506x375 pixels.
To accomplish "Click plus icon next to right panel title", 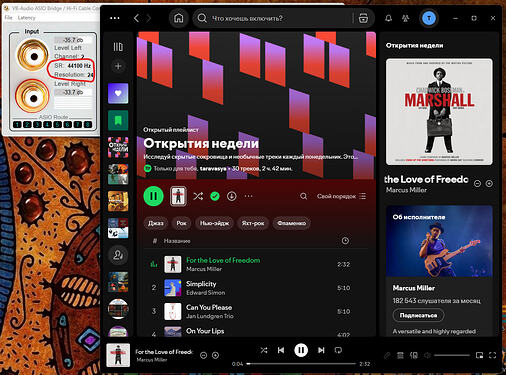I will click(x=489, y=183).
